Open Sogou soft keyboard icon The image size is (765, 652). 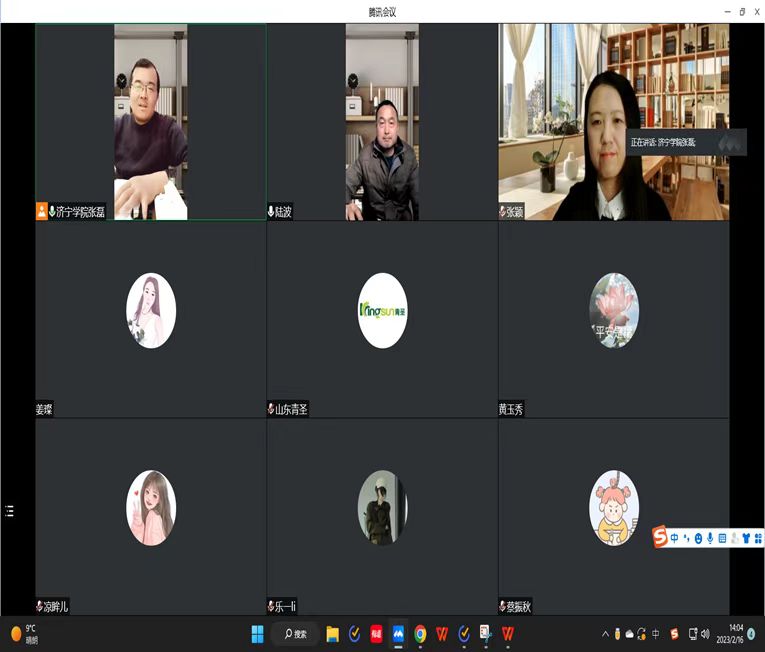tap(722, 538)
